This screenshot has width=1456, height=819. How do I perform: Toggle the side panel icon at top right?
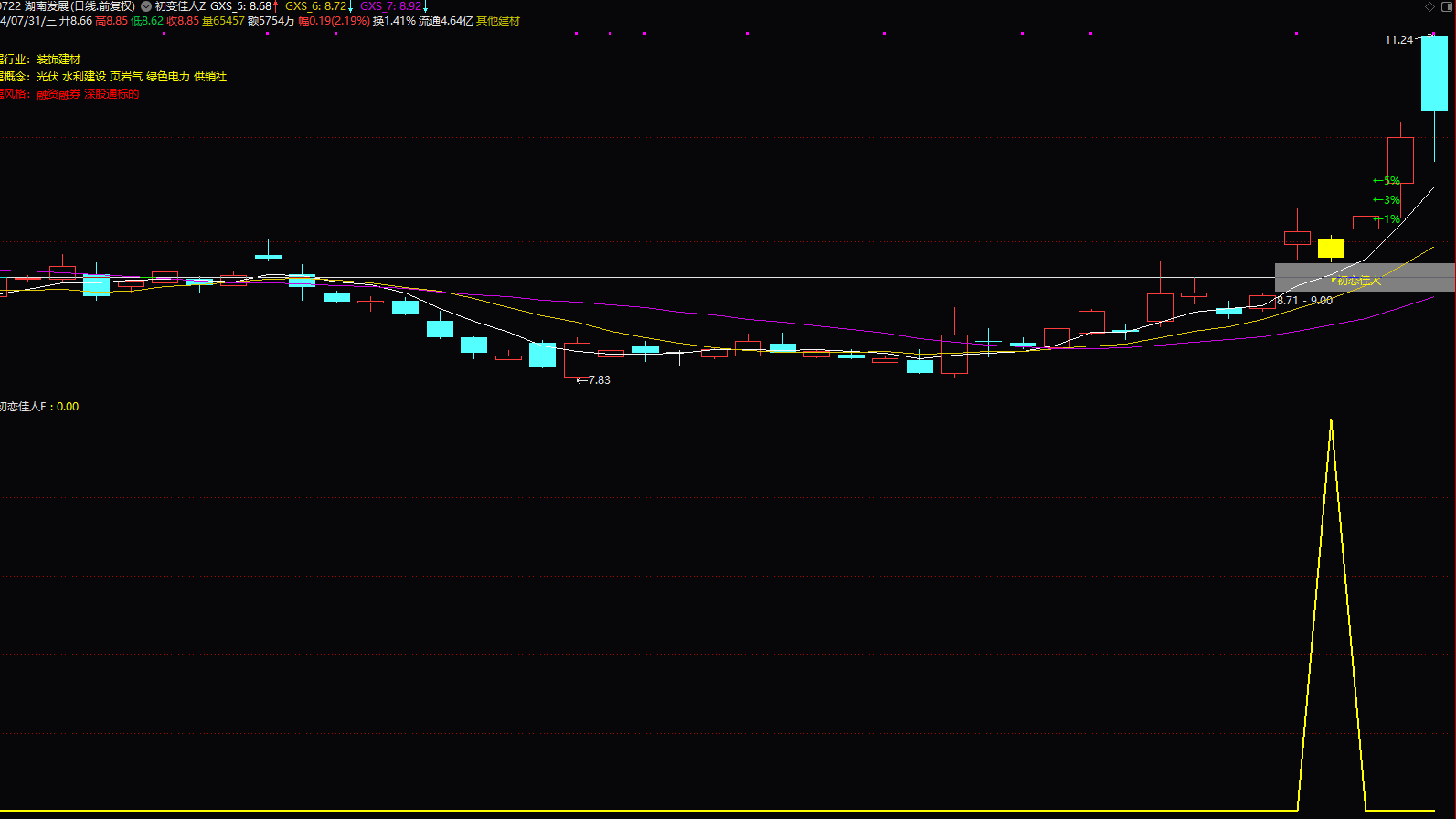[1449, 7]
